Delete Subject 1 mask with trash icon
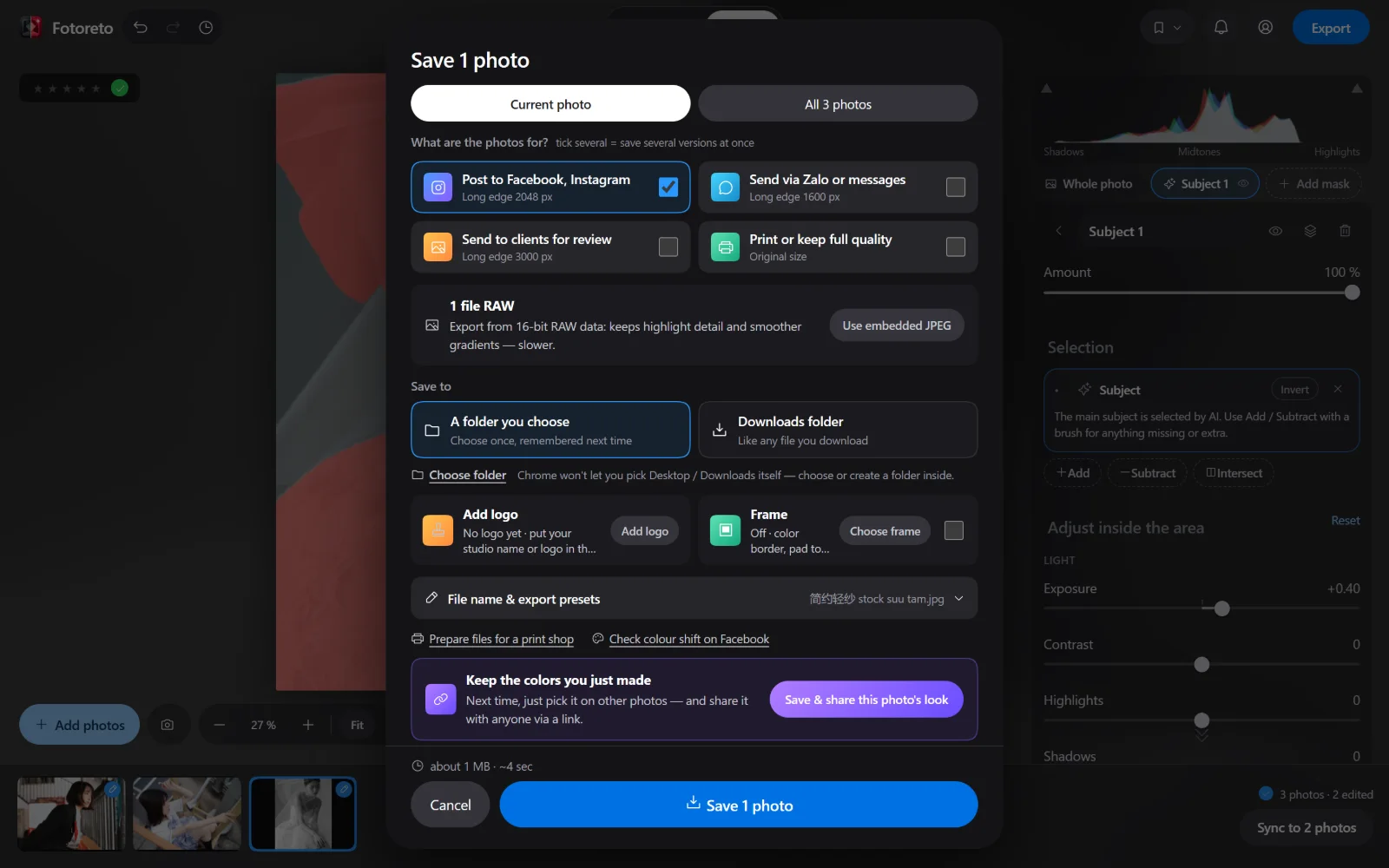 (x=1345, y=231)
